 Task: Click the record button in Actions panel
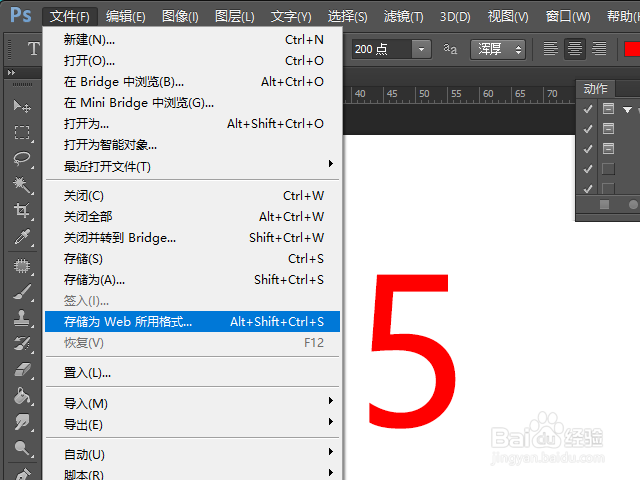633,204
